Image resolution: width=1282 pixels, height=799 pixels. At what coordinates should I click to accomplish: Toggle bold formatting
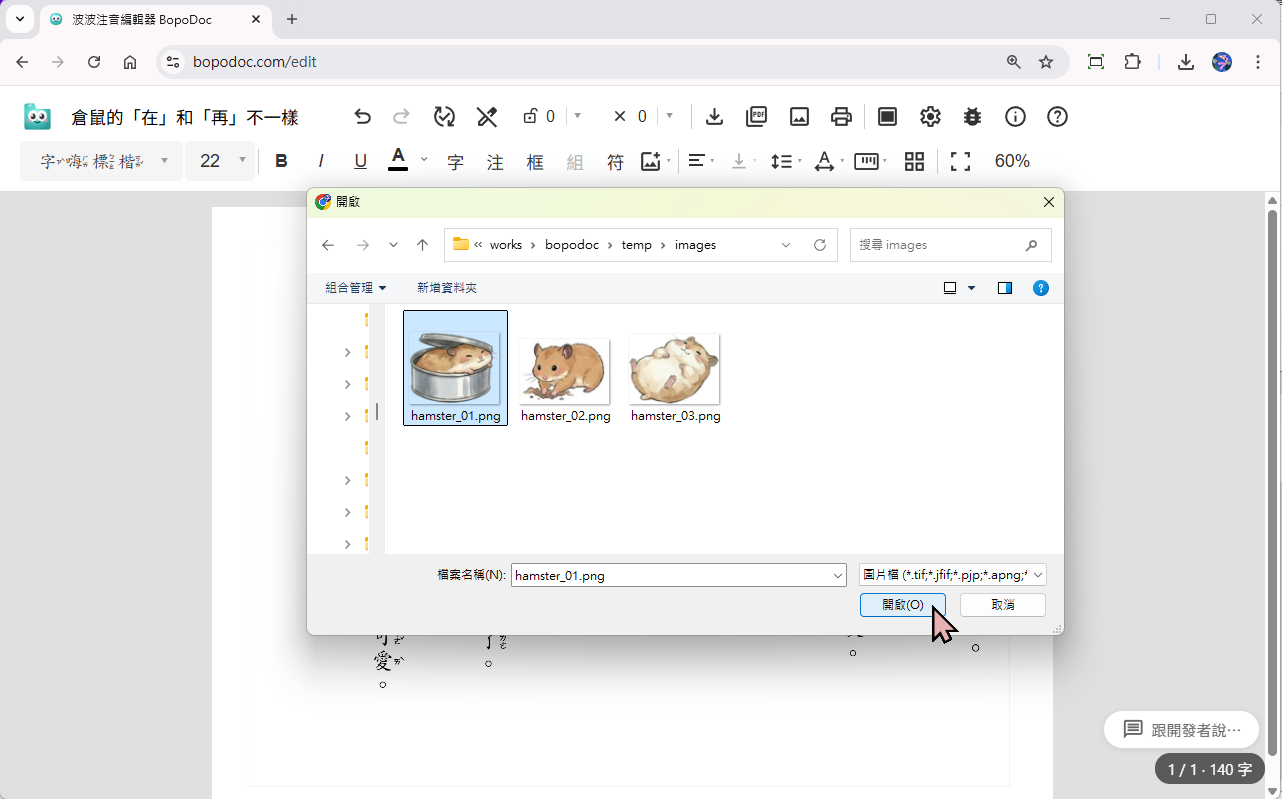[x=281, y=161]
